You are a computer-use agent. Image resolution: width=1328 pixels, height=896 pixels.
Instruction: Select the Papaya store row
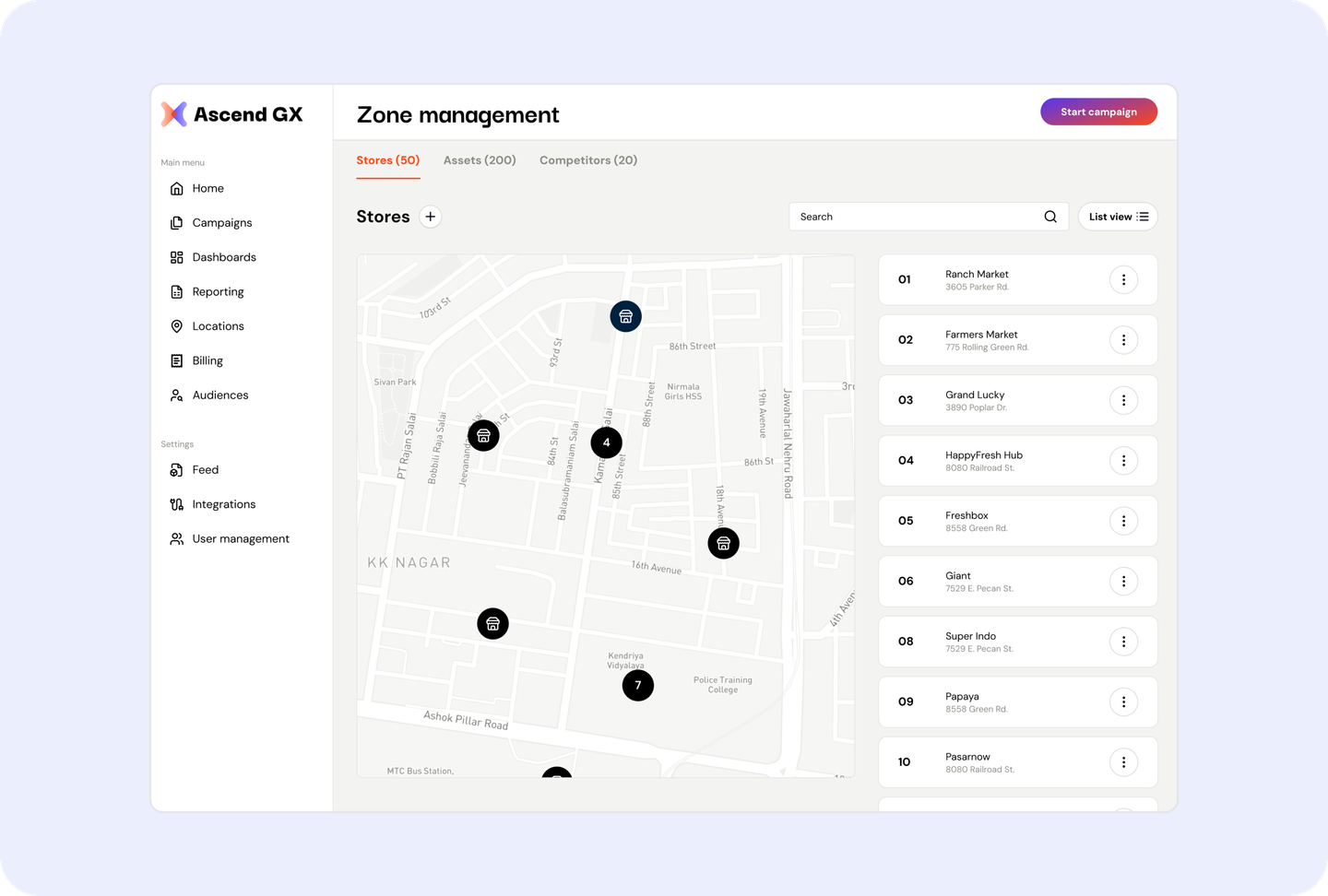click(1018, 702)
